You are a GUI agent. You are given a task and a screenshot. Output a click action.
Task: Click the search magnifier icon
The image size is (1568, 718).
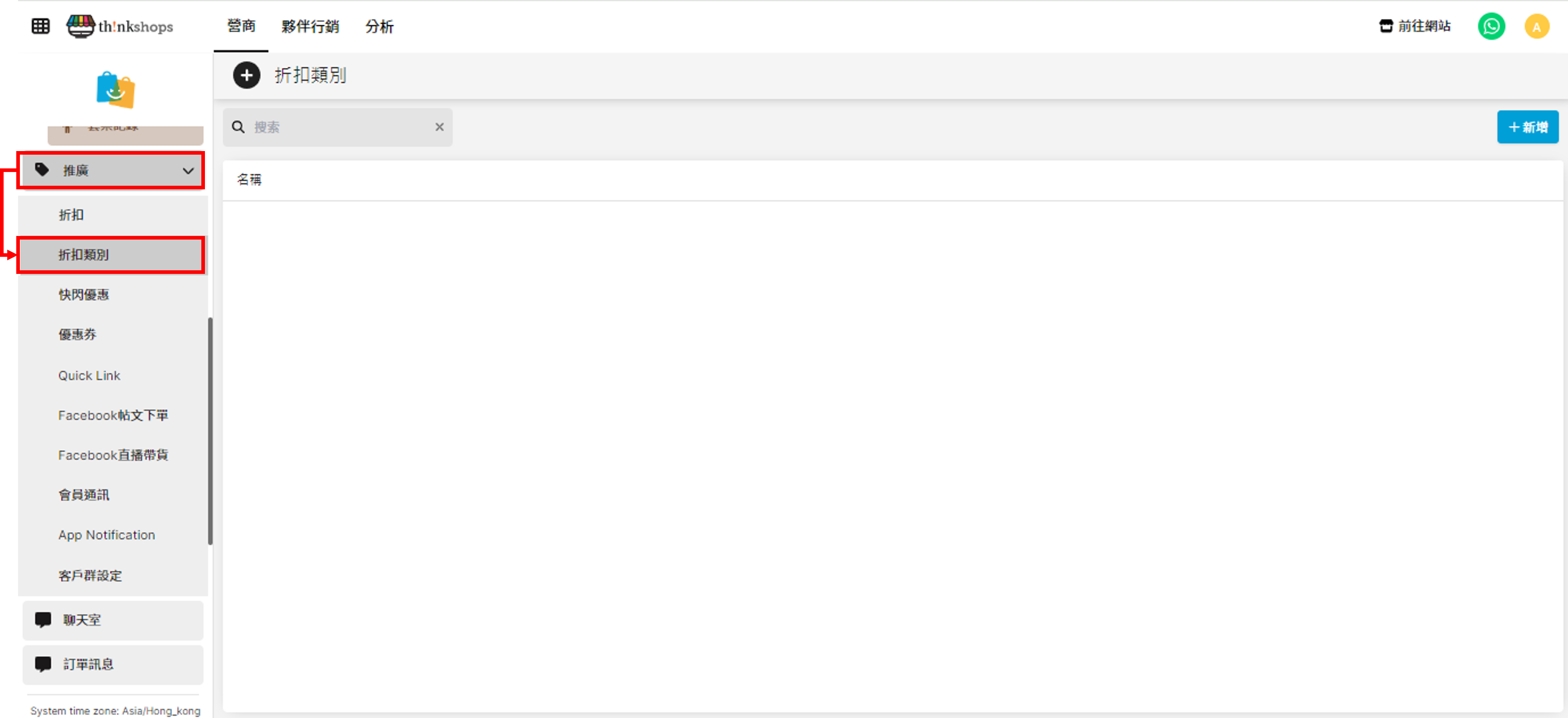pos(239,127)
